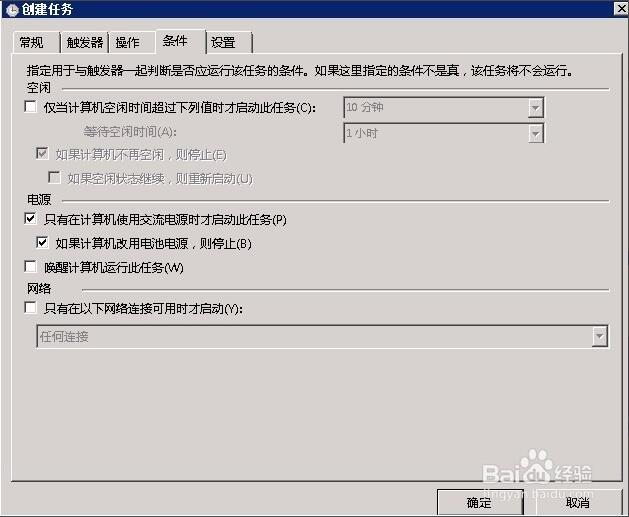
Task: Click the clock icon in the title bar
Action: (x=12, y=10)
